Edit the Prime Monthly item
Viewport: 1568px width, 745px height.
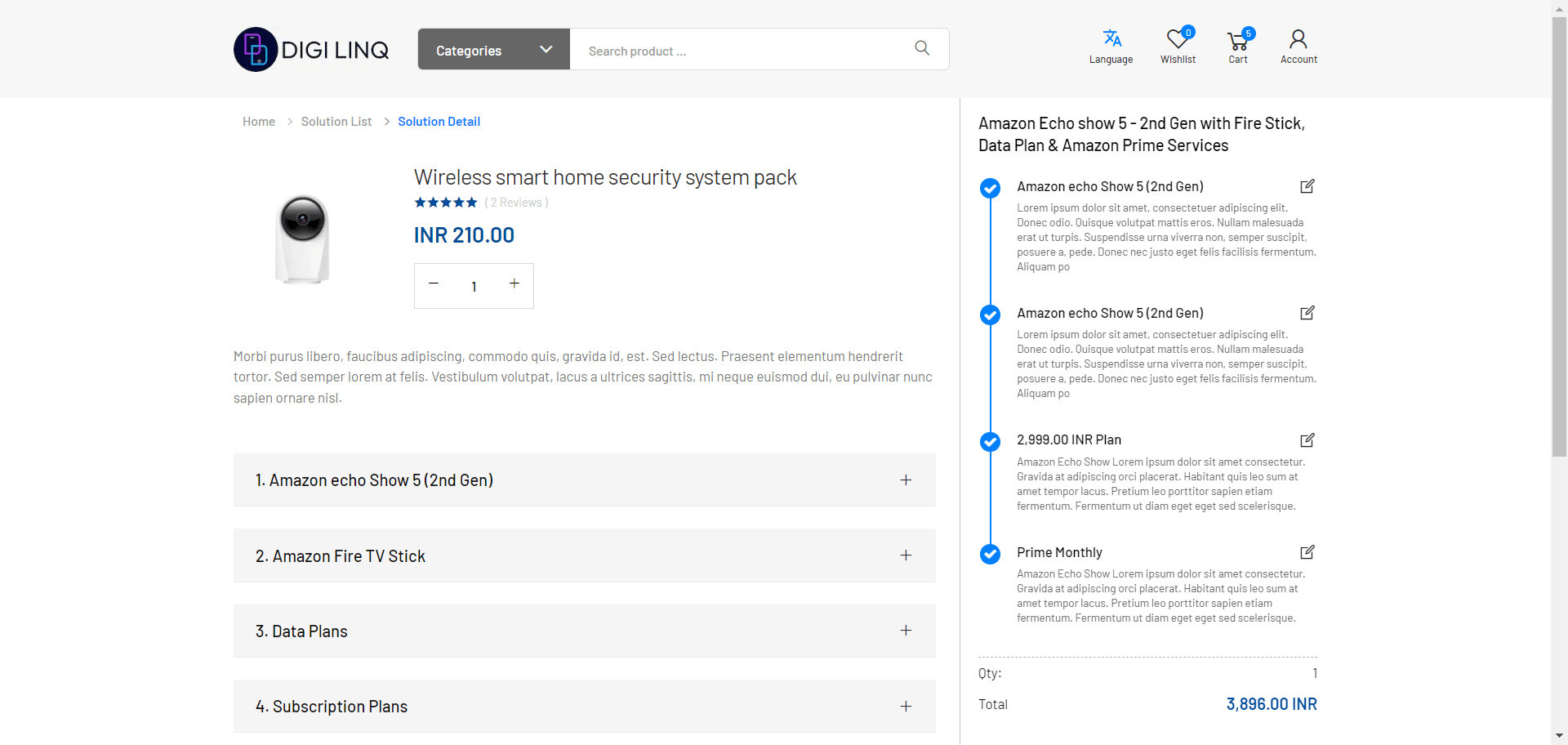[x=1307, y=552]
